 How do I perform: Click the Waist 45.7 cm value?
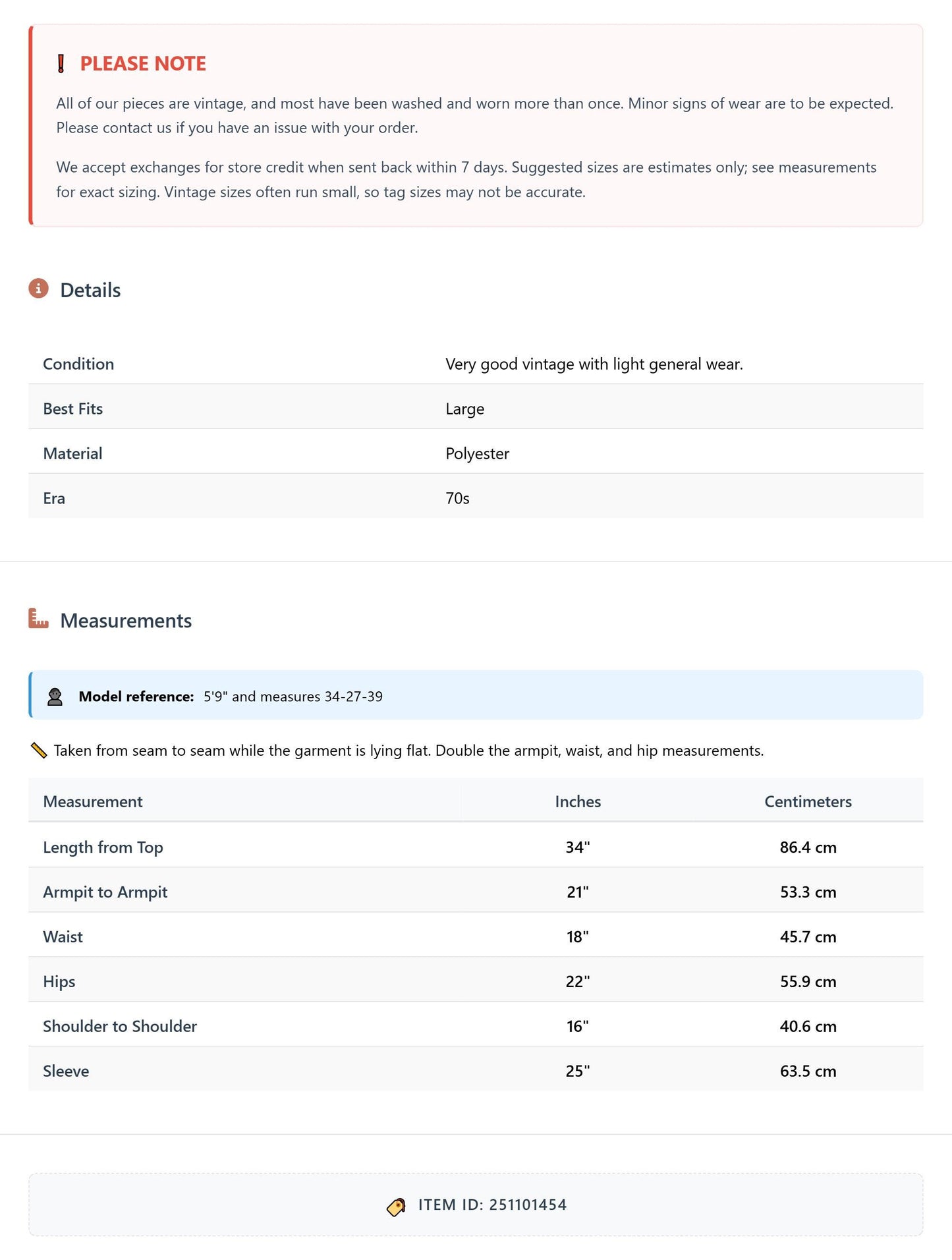pos(808,936)
